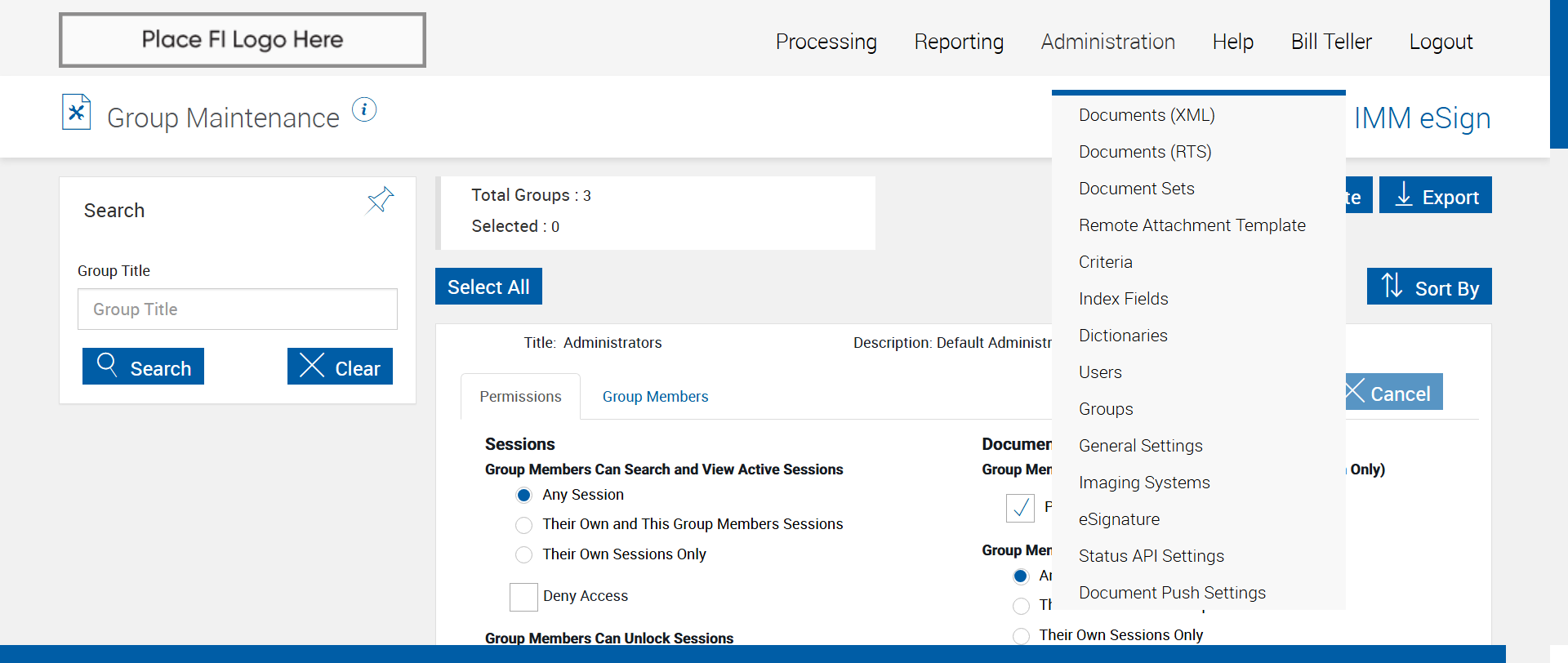Click the pin icon in Search panel
This screenshot has height=663, width=1568.
[380, 200]
